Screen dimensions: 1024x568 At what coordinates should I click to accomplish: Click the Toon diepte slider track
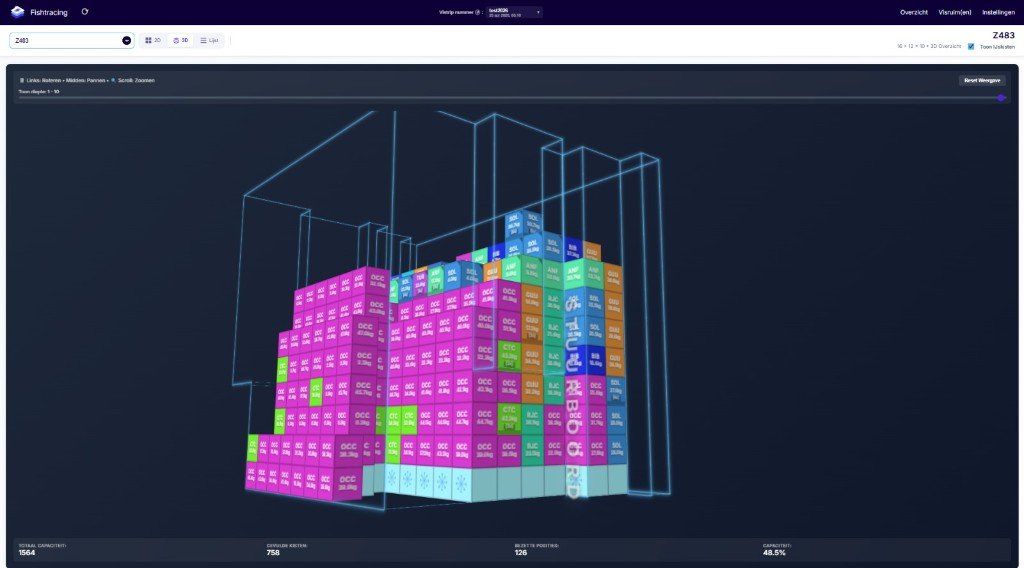click(512, 98)
